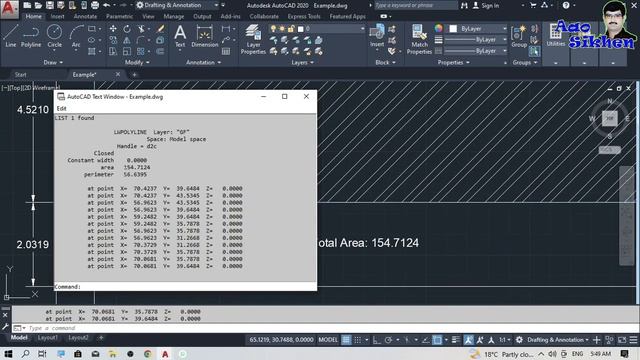This screenshot has height=360, width=640.
Task: Open the Parametric ribbon tab
Action: (119, 16)
